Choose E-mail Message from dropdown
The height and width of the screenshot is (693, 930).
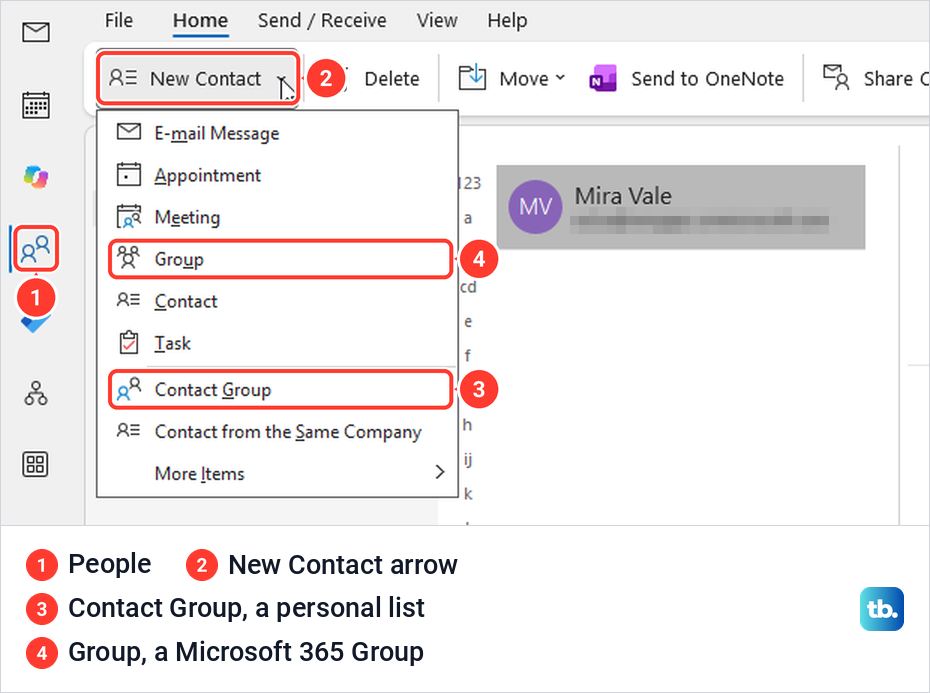pos(278,133)
